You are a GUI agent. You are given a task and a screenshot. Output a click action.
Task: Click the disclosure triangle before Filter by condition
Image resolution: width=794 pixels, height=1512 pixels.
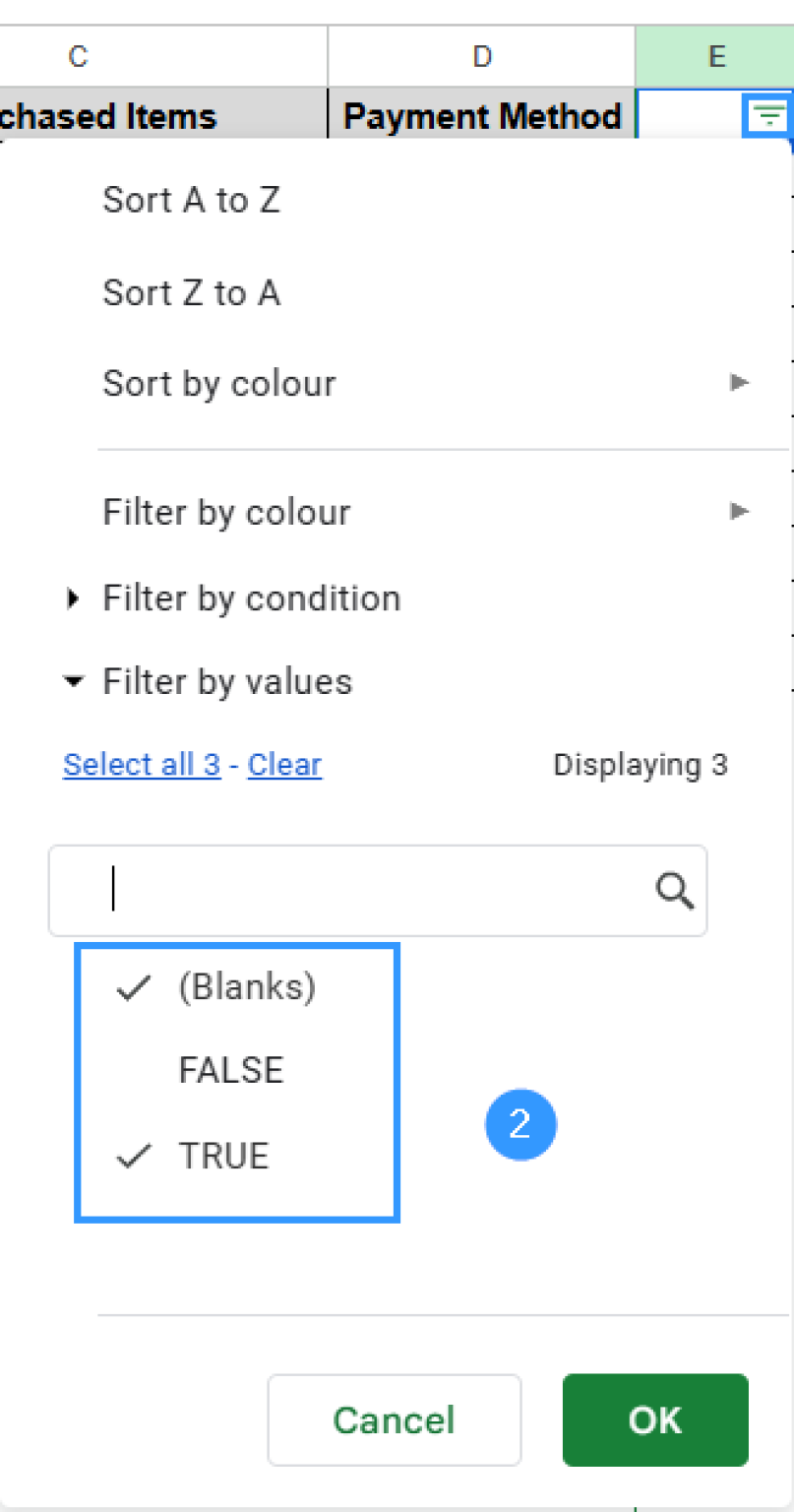click(72, 598)
